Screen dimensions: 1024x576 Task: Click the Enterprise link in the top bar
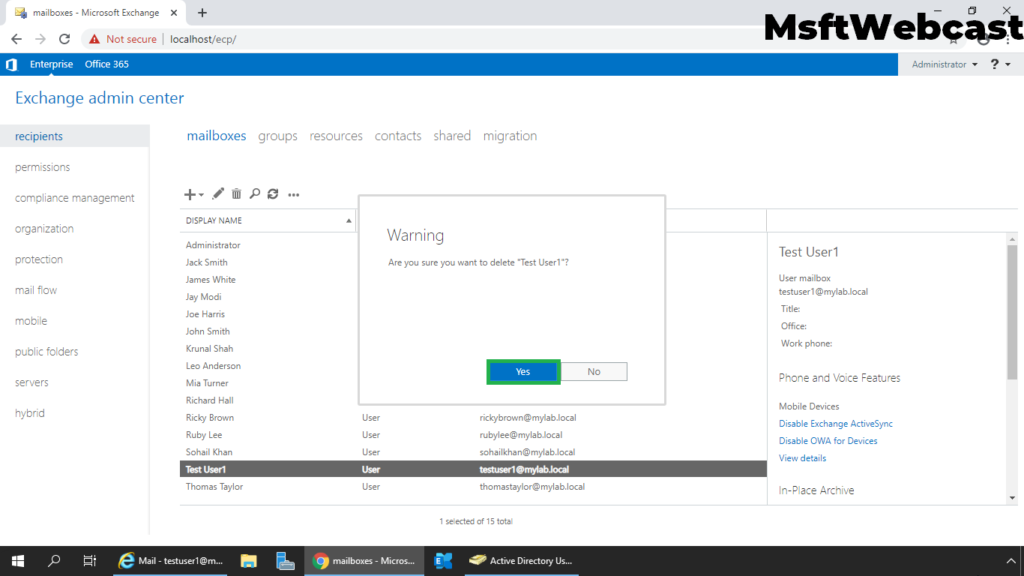tap(51, 64)
